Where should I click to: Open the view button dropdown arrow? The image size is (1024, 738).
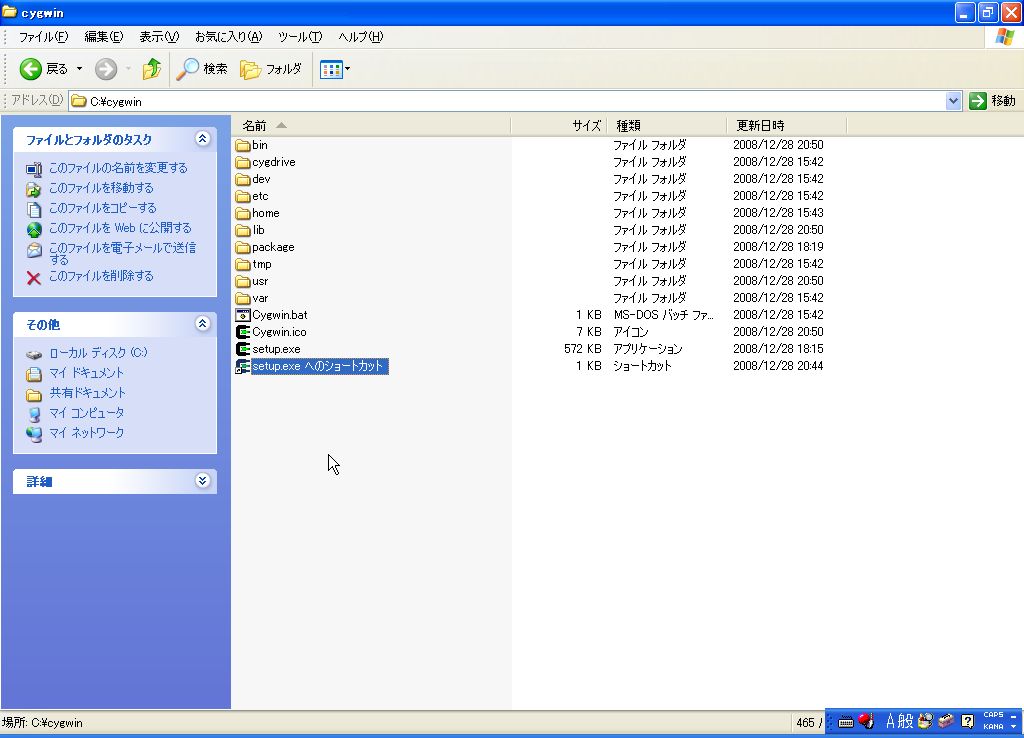coord(347,69)
